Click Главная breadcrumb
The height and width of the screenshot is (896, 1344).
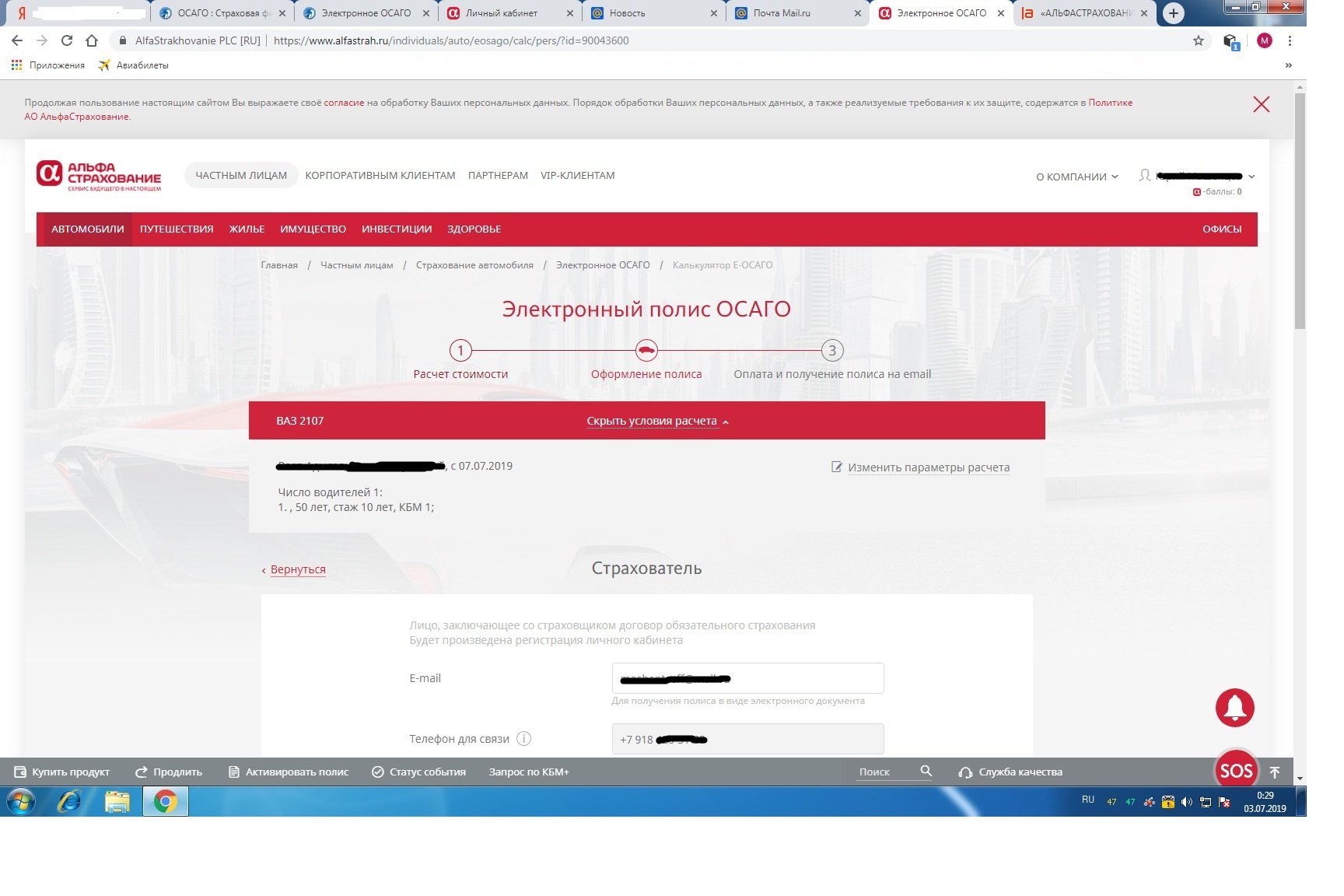tap(279, 265)
